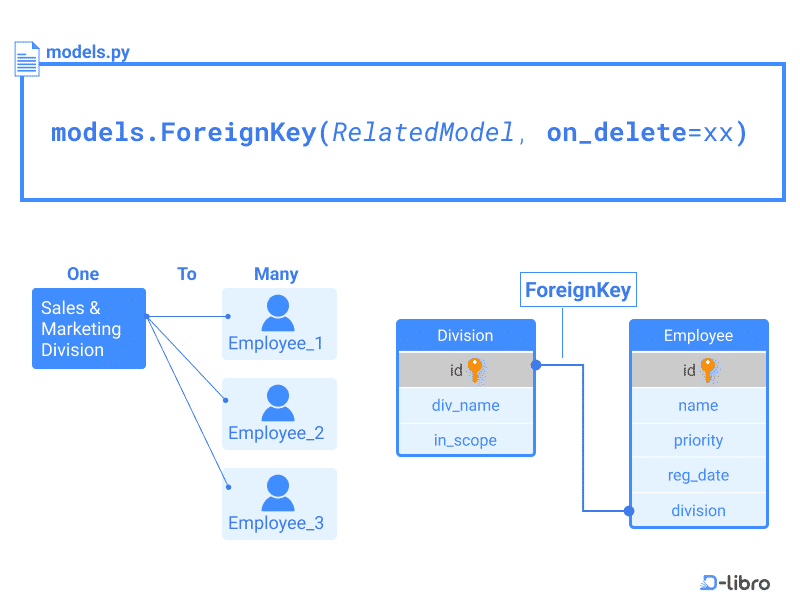This screenshot has height=600, width=800.
Task: Click the Employee_2 person icon
Action: pyautogui.click(x=277, y=403)
